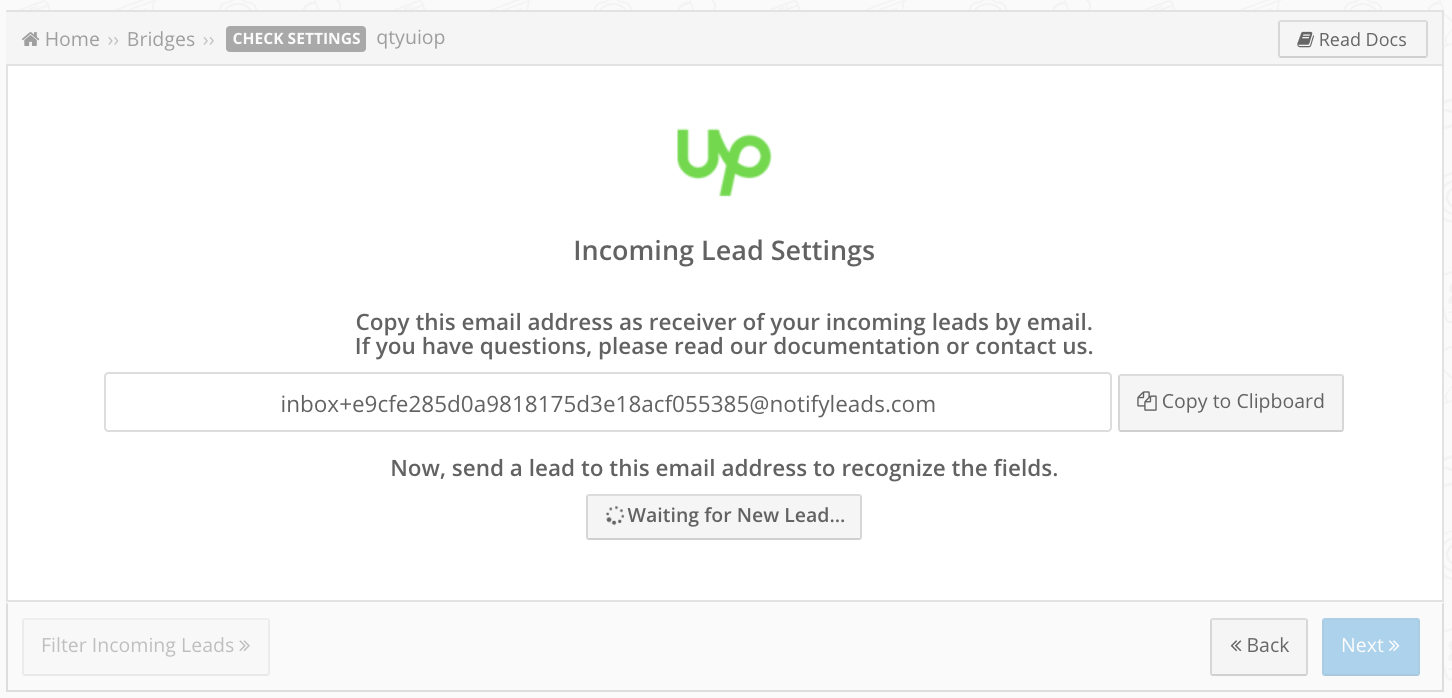Click the double chevron on the Back button
The image size is (1452, 698).
1236,646
